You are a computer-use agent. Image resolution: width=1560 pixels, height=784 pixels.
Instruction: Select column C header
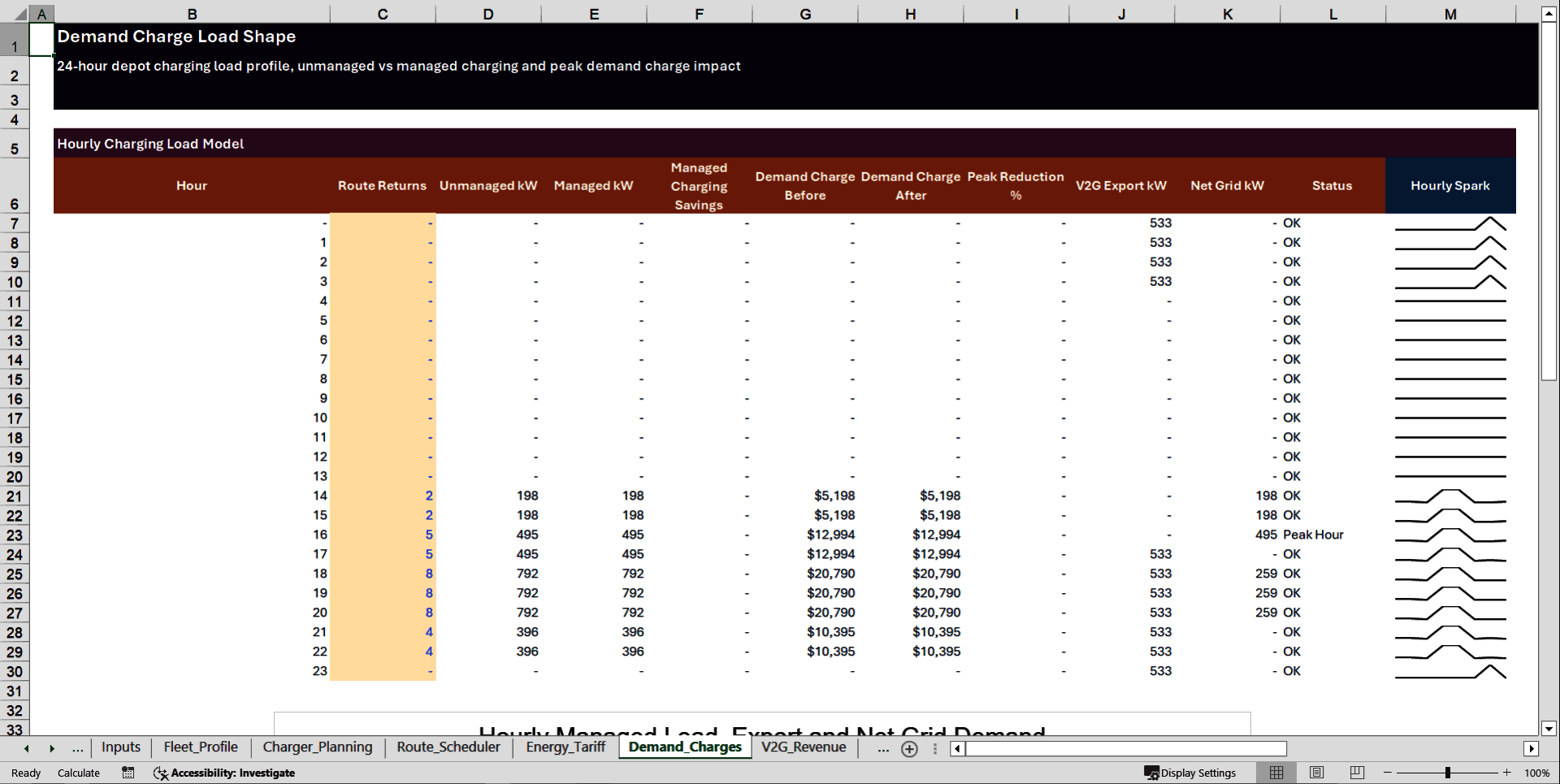(x=383, y=14)
